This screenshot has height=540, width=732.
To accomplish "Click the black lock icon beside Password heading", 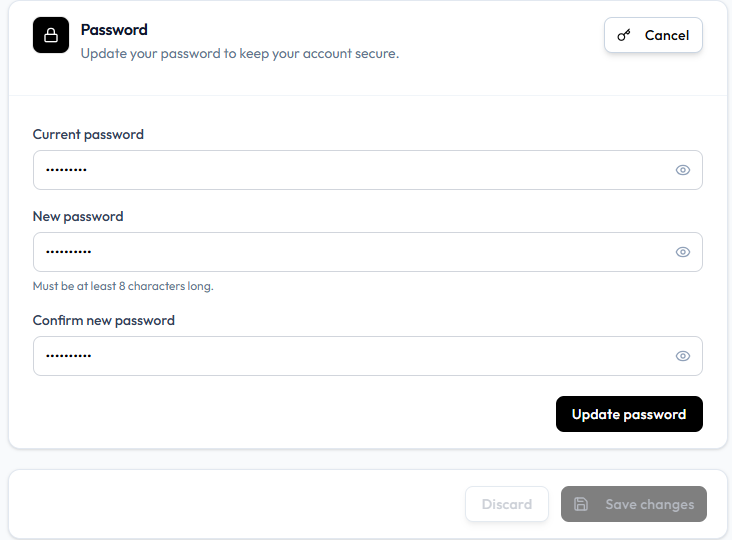I will click(51, 35).
